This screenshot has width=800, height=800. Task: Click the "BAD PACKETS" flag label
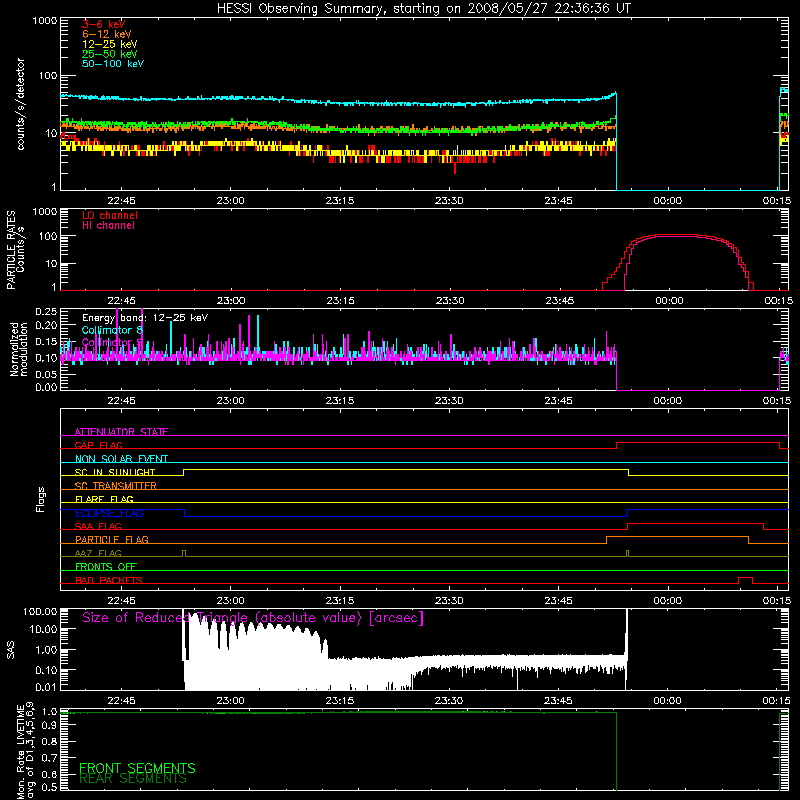pyautogui.click(x=109, y=580)
